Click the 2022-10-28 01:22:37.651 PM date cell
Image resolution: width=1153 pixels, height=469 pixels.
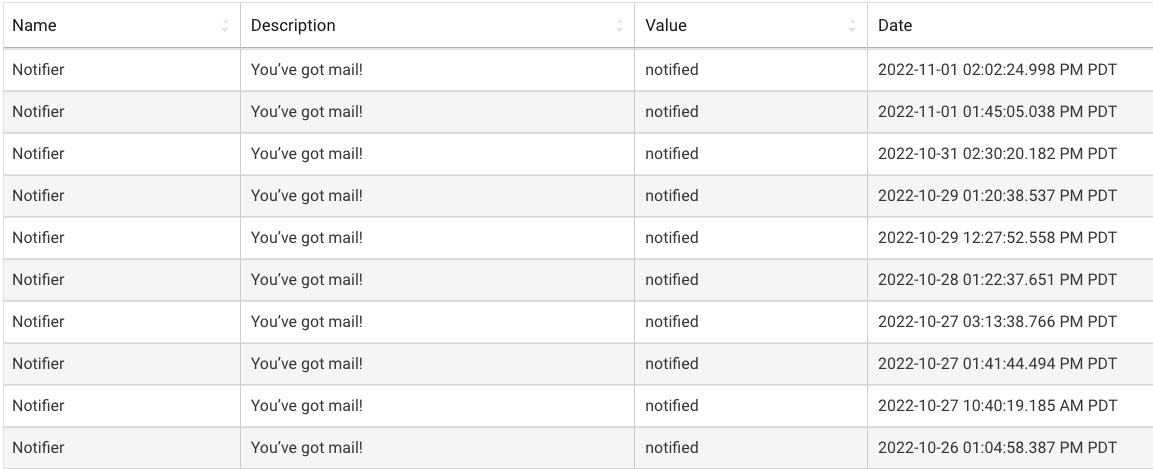click(x=996, y=280)
